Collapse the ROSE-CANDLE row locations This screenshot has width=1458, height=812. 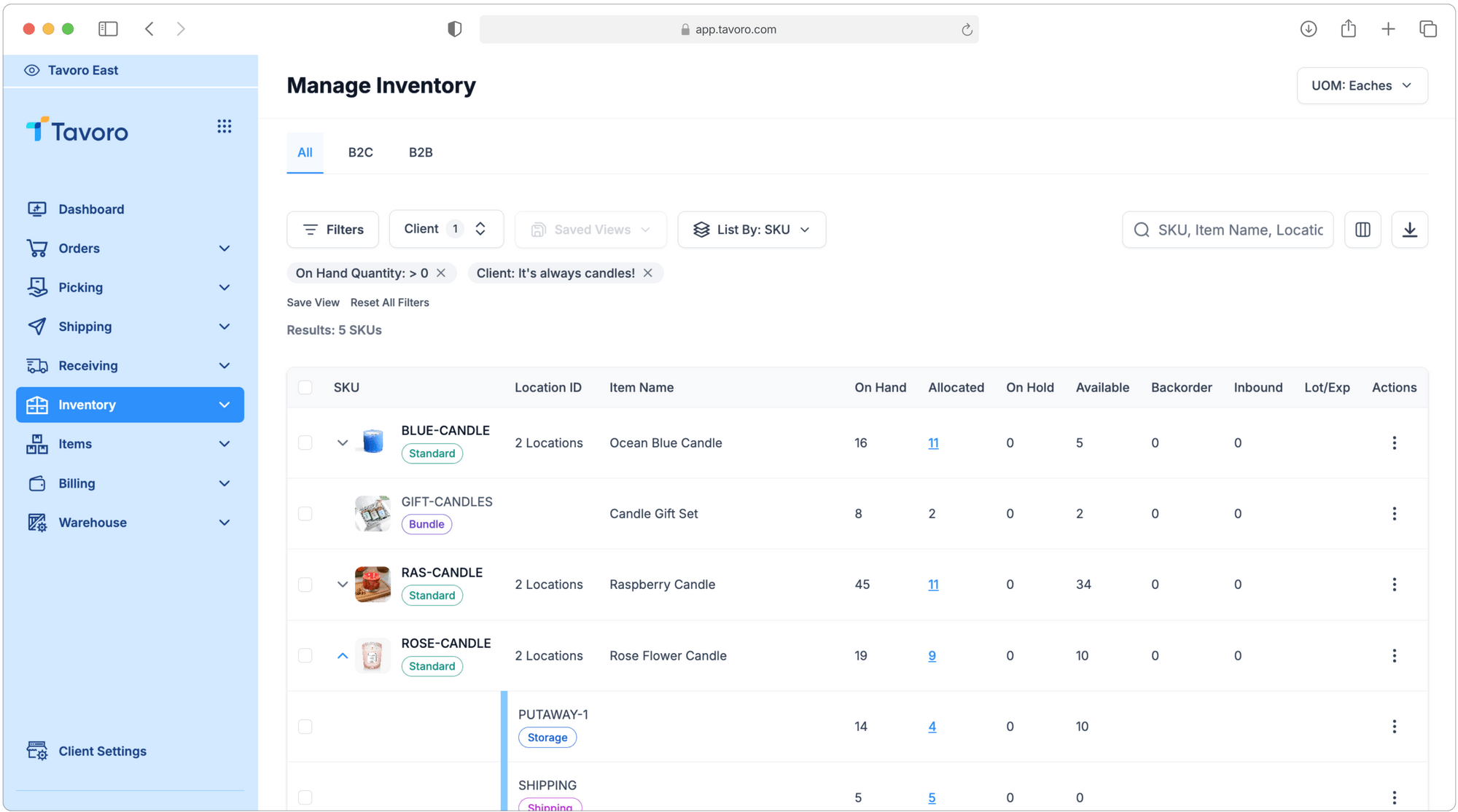tap(343, 655)
